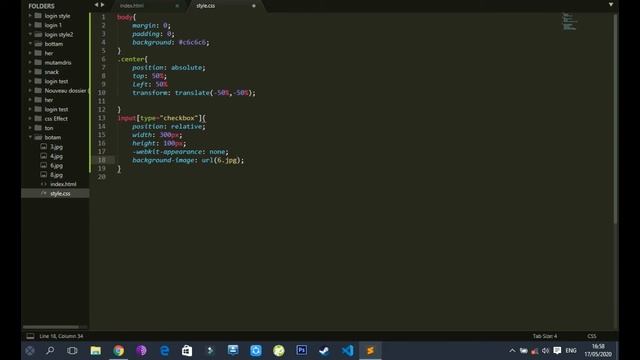Open the volume control in system tray
The image size is (640, 360).
(545, 351)
